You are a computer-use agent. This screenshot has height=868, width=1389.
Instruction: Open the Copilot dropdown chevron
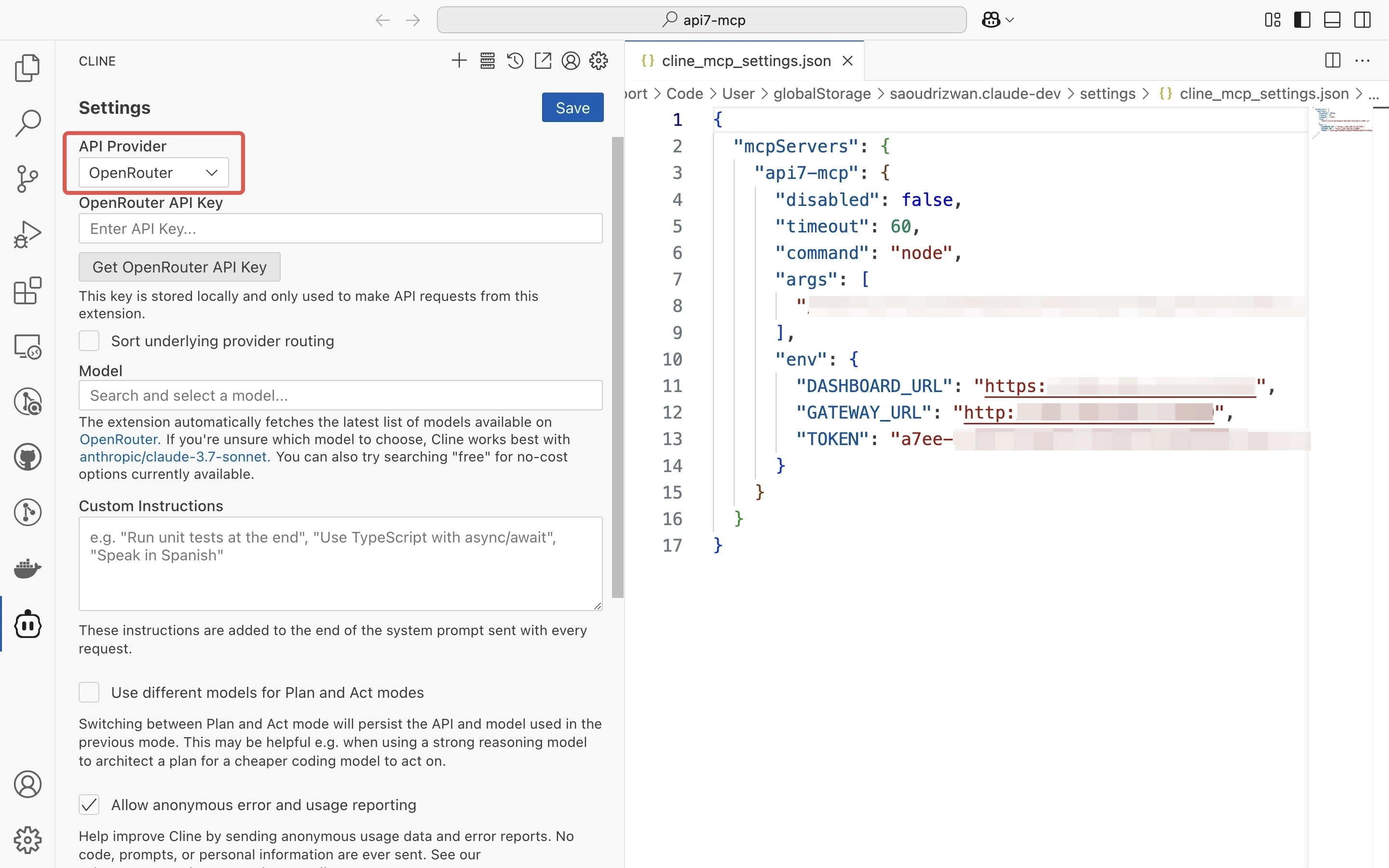tap(1010, 20)
